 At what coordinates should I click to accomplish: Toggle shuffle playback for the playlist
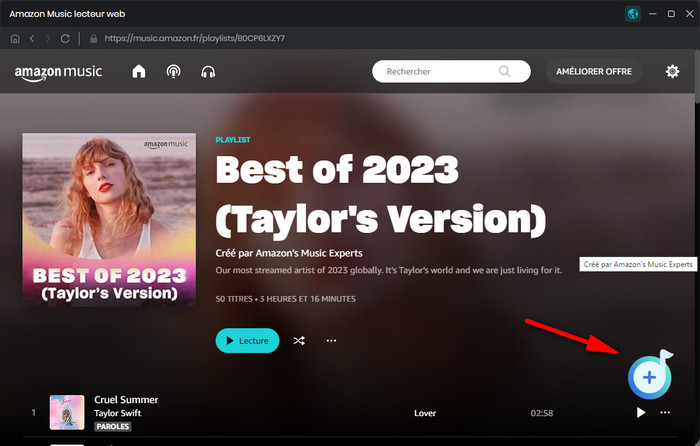299,341
